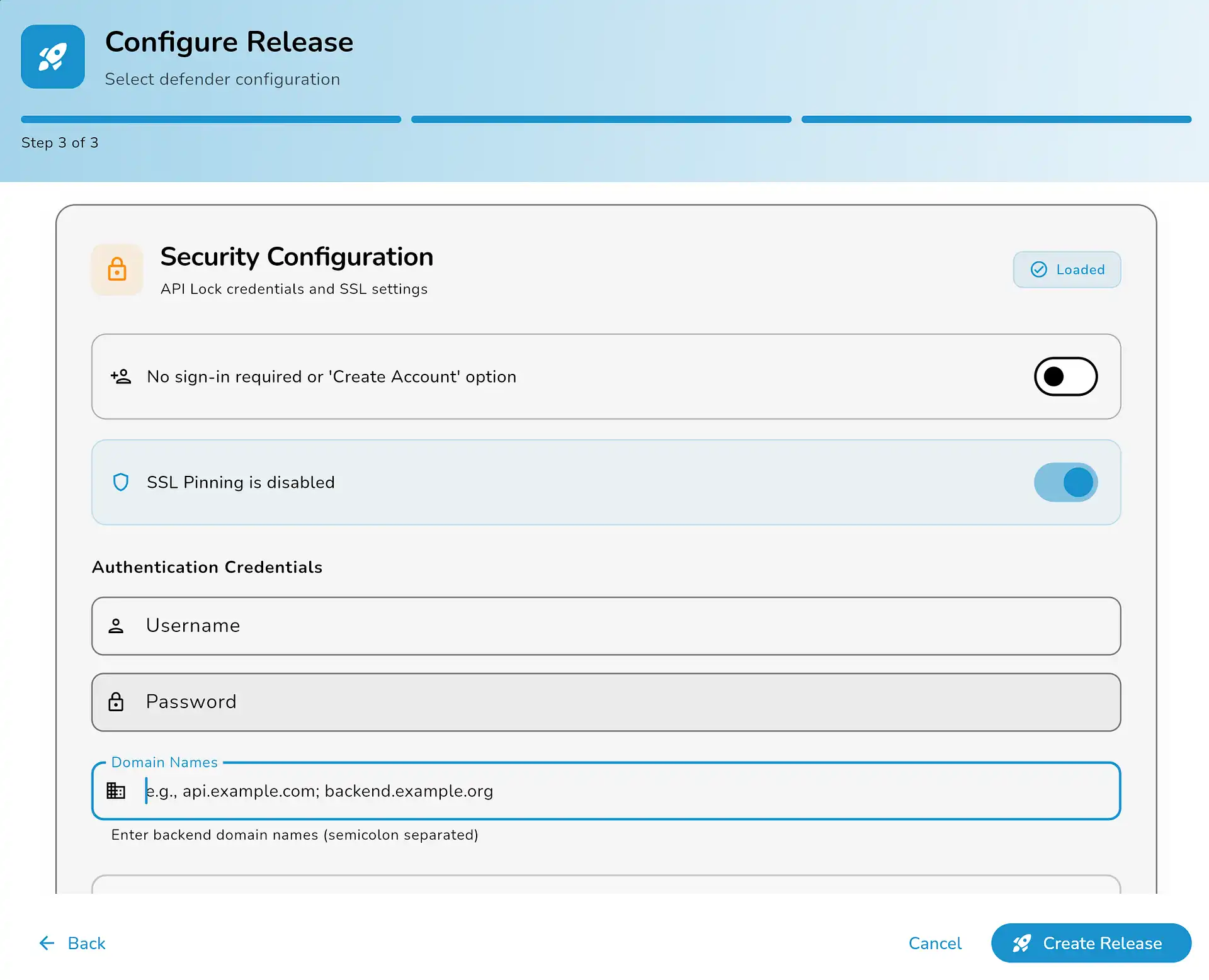Focus the Username input field
Image resolution: width=1209 pixels, height=980 pixels.
(x=606, y=626)
